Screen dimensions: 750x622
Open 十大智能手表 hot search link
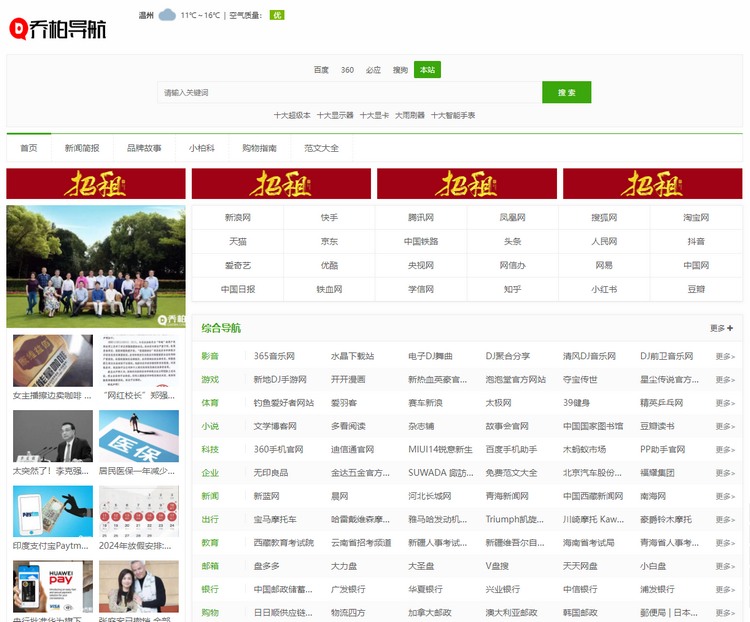point(453,115)
